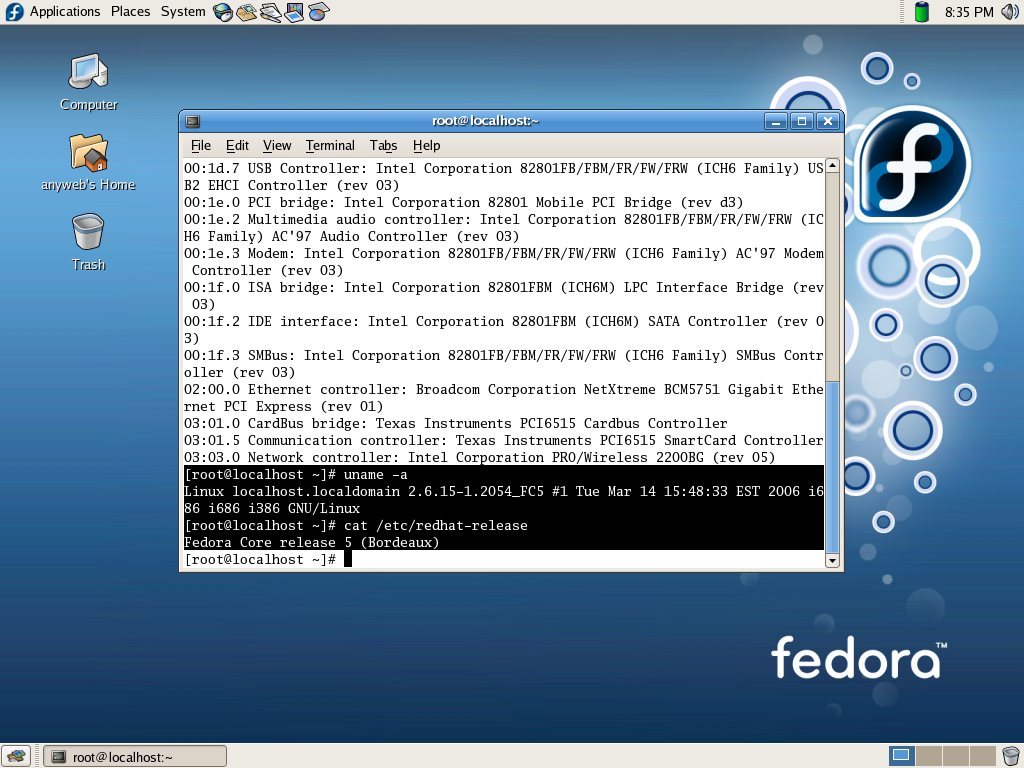Launch the word processor panel icon
The height and width of the screenshot is (768, 1024).
270,12
